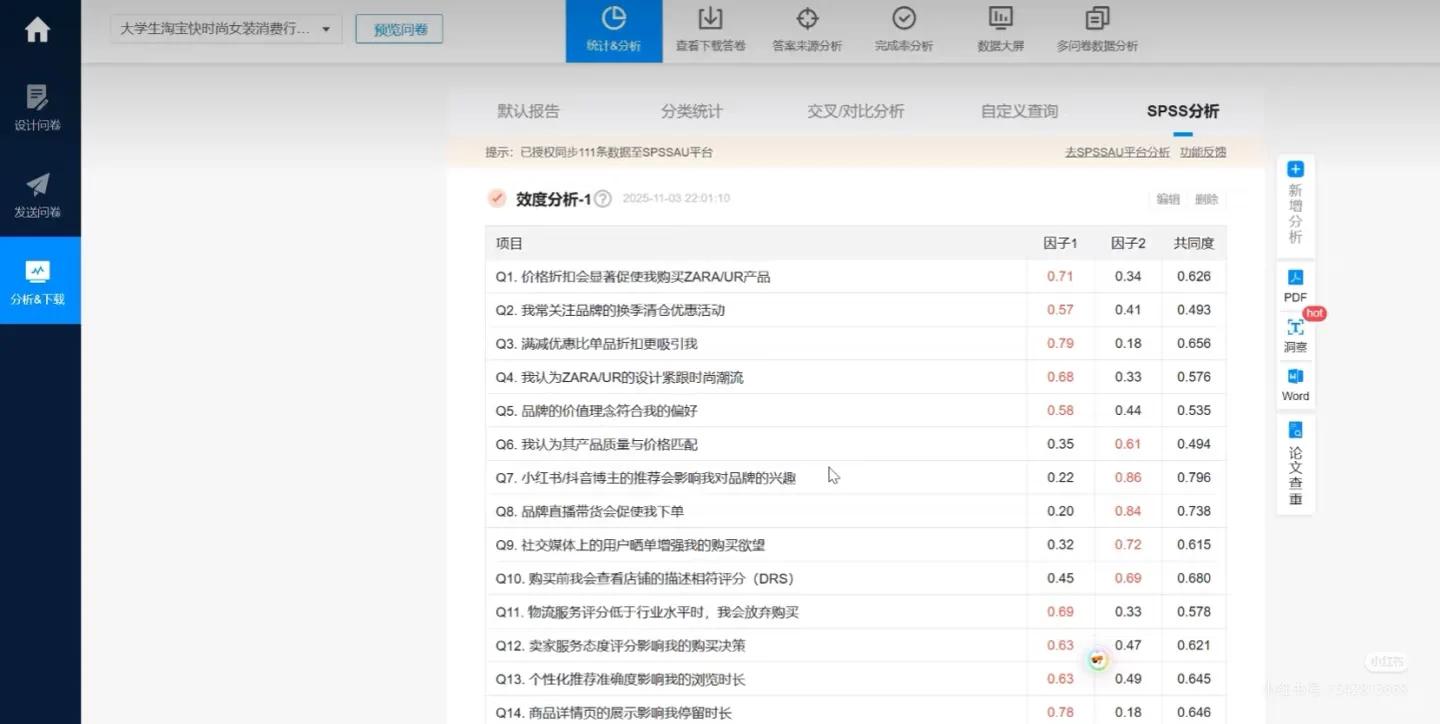Open the questionnaire selection dropdown

225,29
